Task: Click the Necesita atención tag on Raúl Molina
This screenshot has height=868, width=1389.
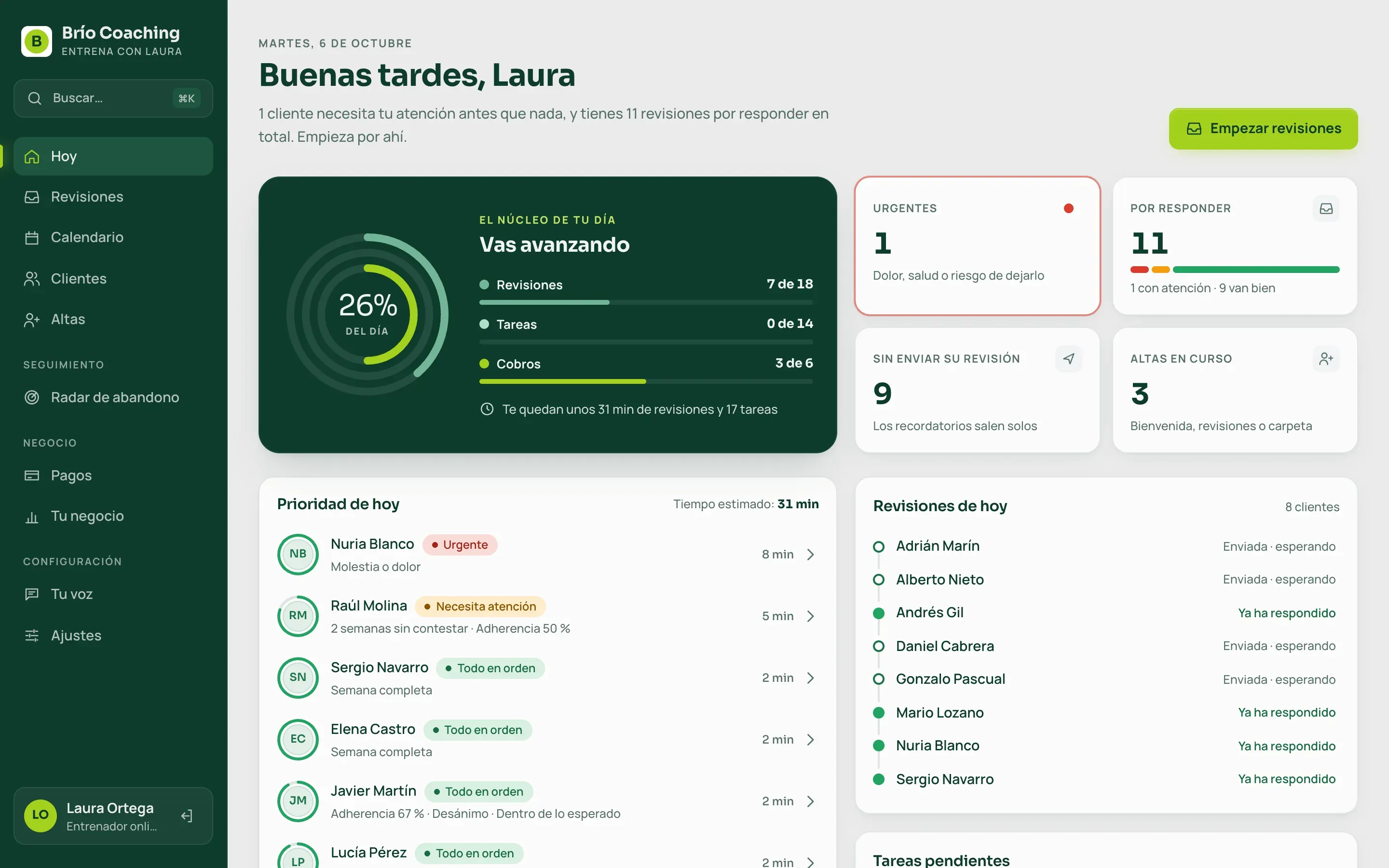Action: 480,607
